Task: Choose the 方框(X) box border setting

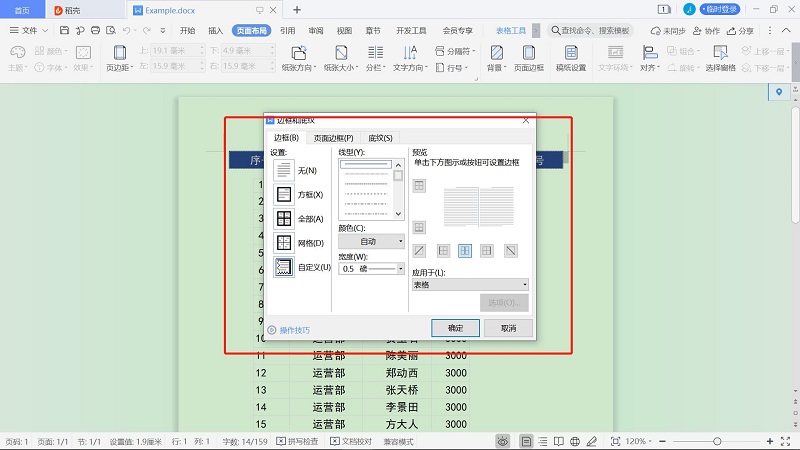Action: point(284,194)
